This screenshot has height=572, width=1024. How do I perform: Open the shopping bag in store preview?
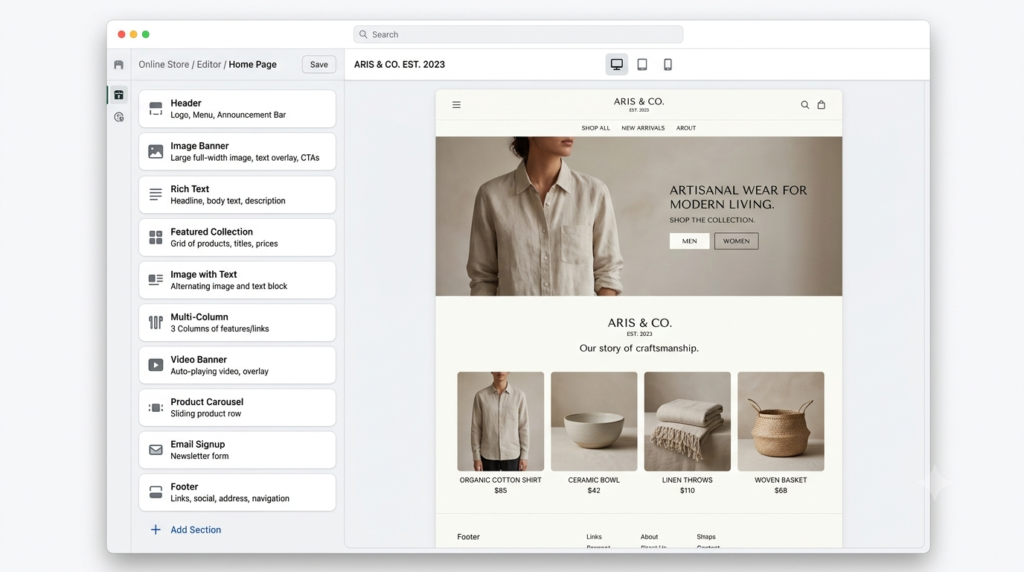pyautogui.click(x=822, y=104)
